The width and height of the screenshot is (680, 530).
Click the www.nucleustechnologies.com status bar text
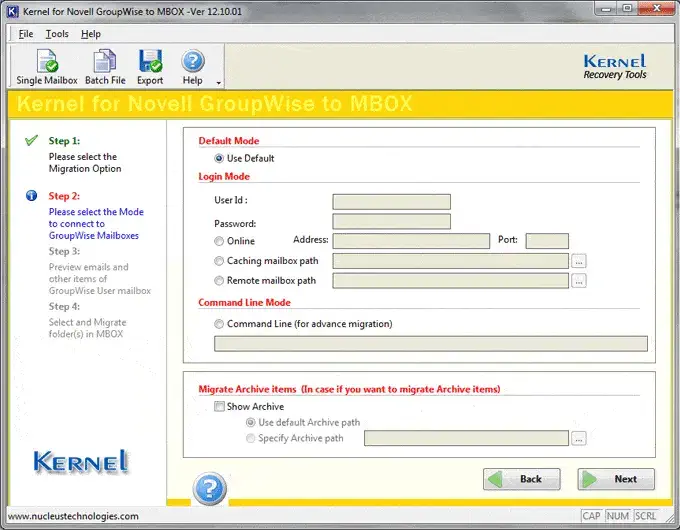tap(73, 516)
